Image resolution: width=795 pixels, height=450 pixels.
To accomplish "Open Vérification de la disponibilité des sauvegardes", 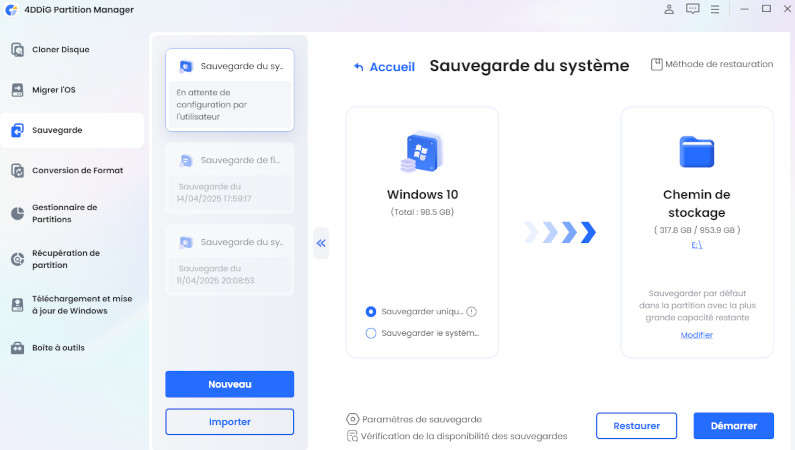I will click(x=464, y=436).
